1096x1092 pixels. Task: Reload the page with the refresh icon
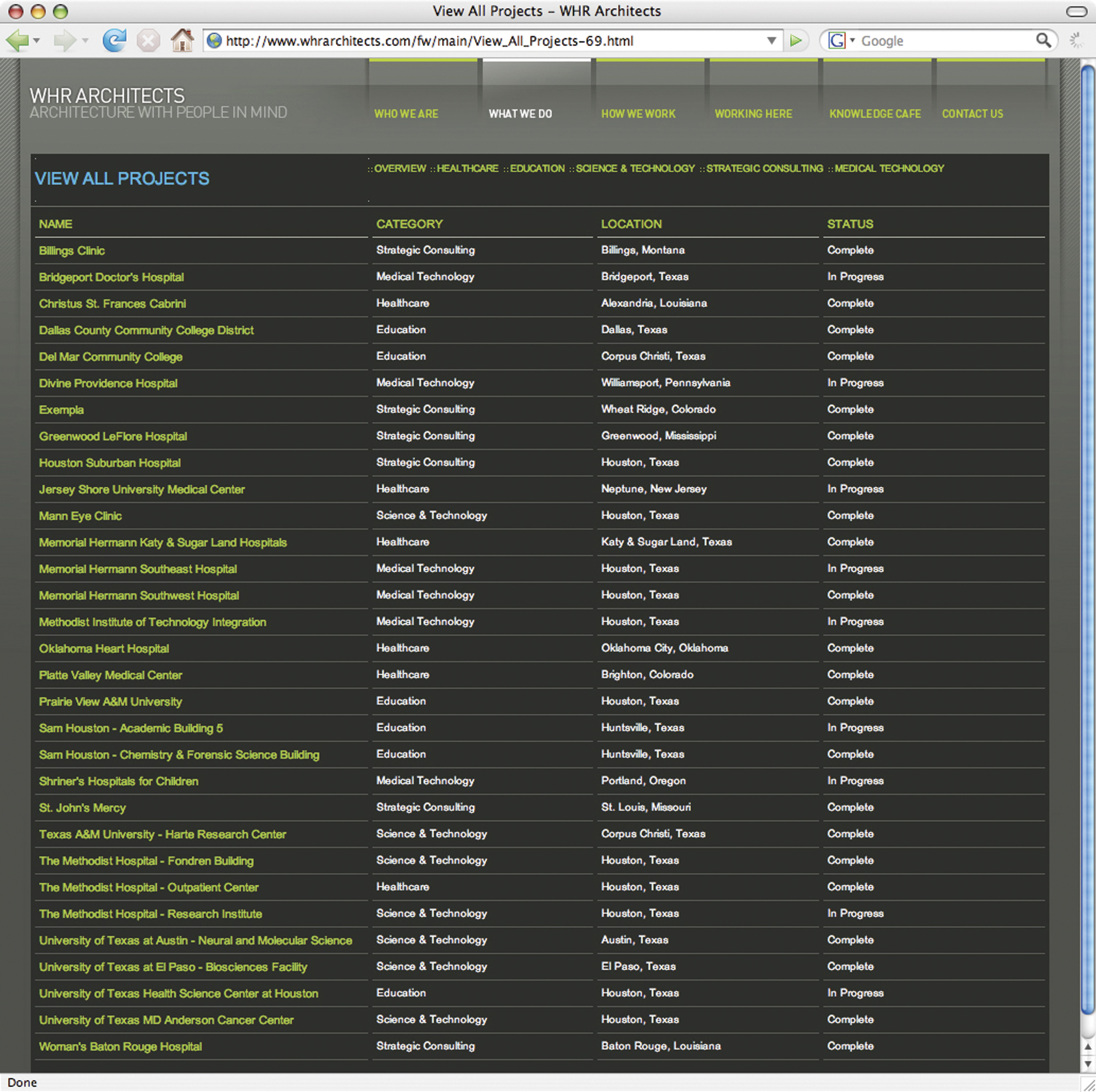[115, 41]
